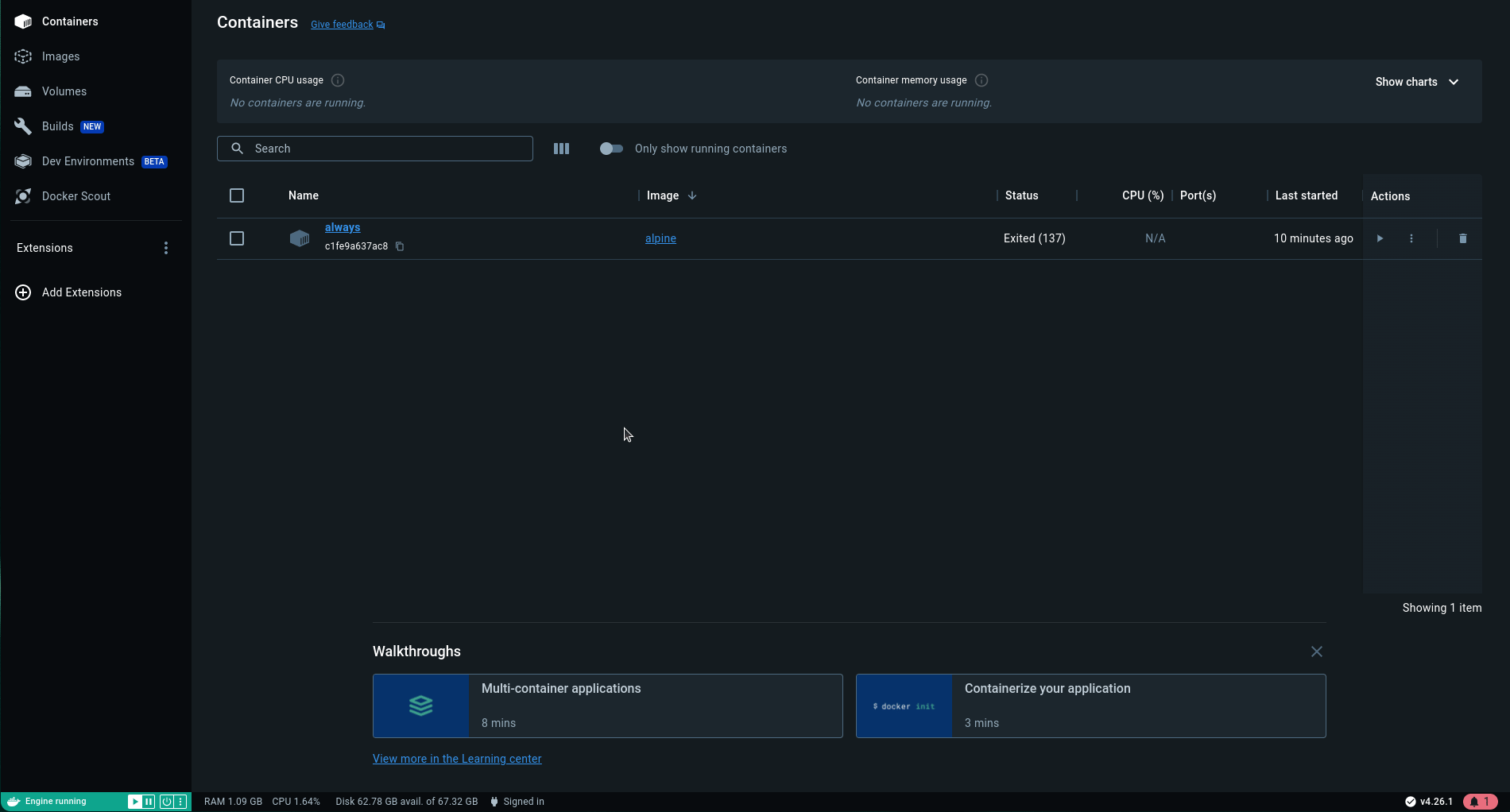Viewport: 1510px width, 812px height.
Task: Click version v4.26.1 indicator
Action: click(1429, 802)
